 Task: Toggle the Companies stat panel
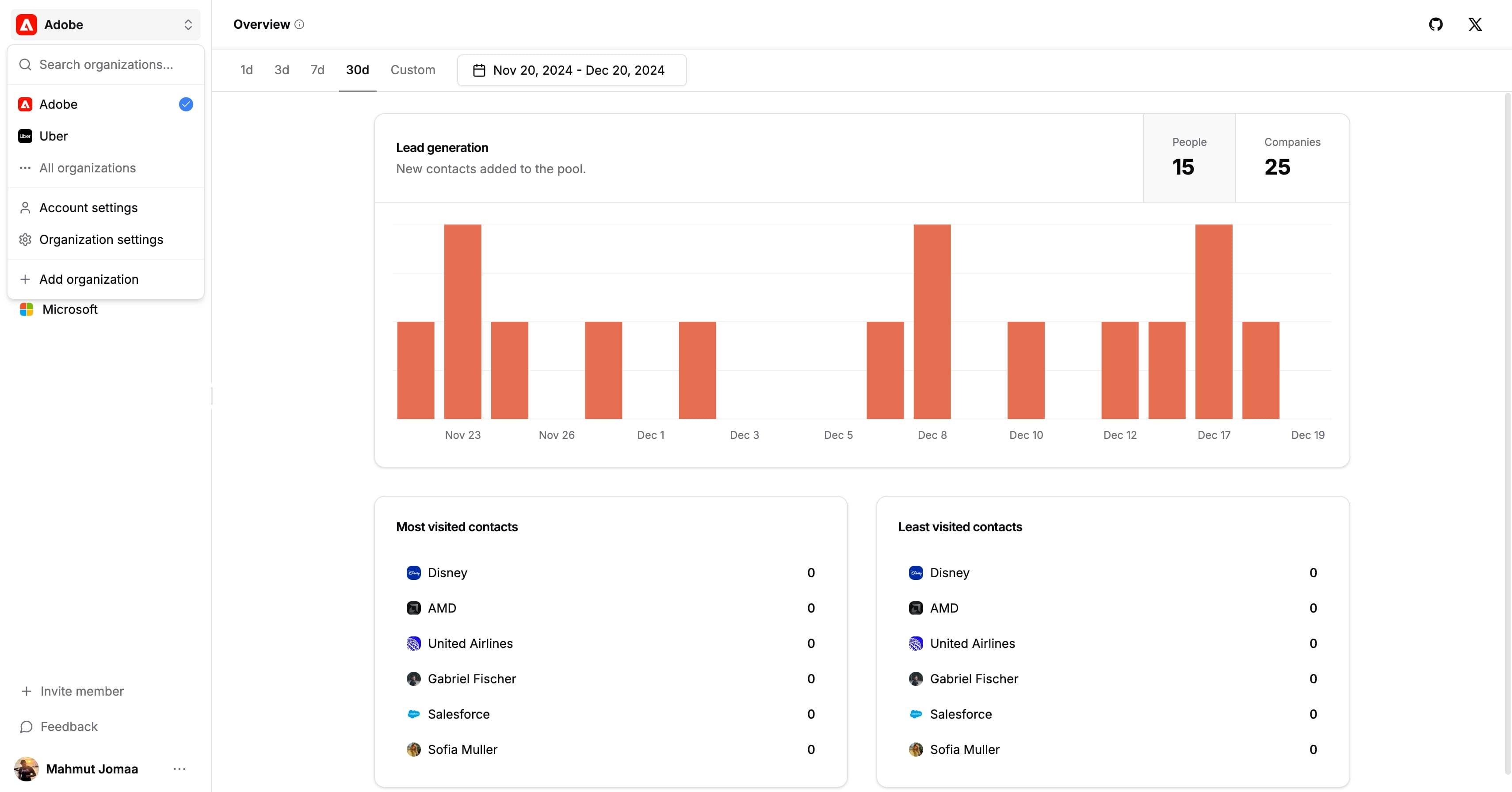(x=1292, y=158)
